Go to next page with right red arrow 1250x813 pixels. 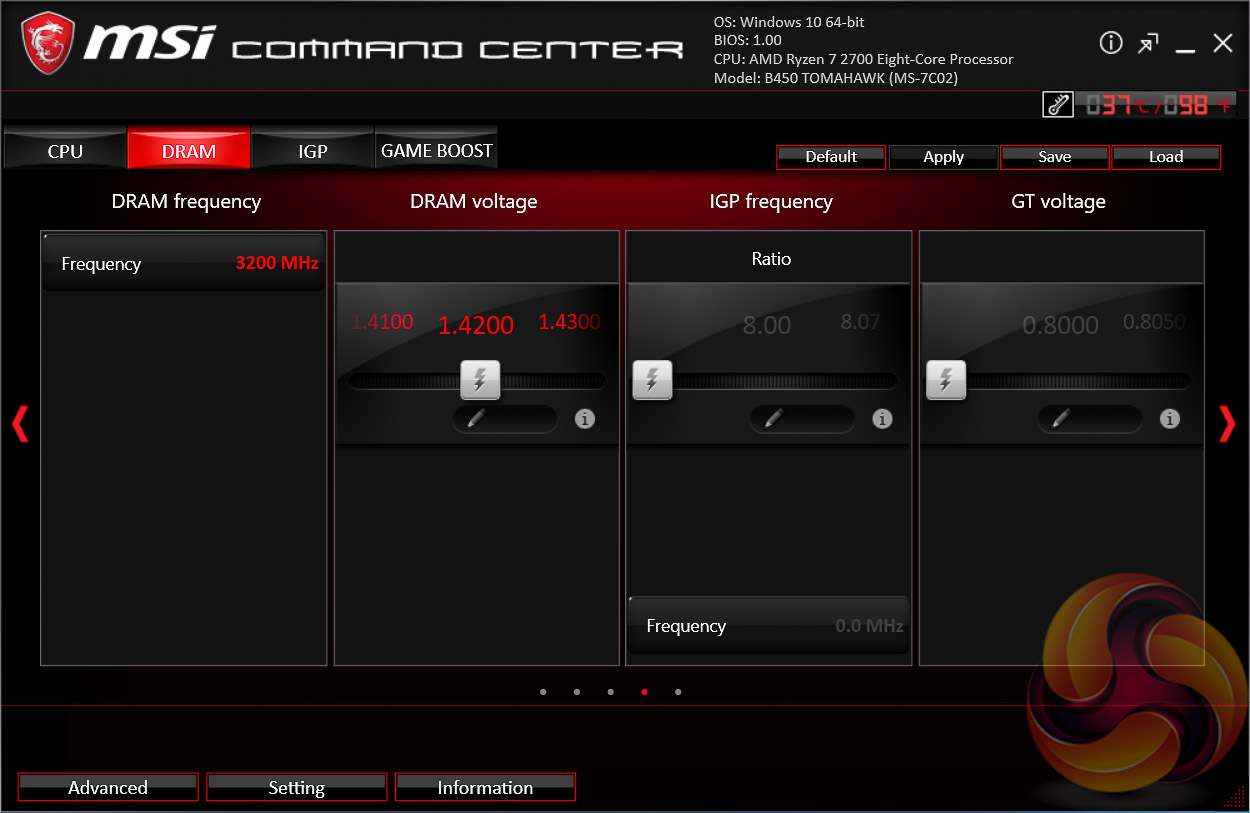[1227, 424]
